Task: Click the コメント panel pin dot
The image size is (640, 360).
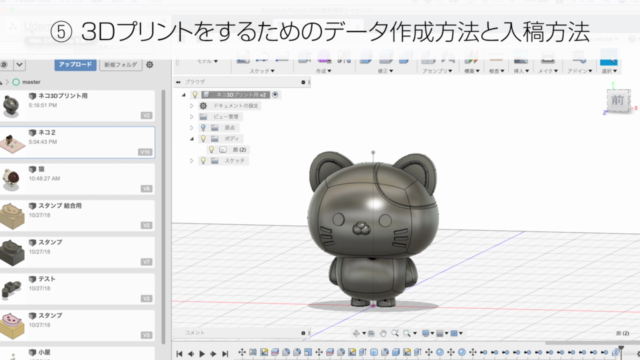Action: [303, 333]
